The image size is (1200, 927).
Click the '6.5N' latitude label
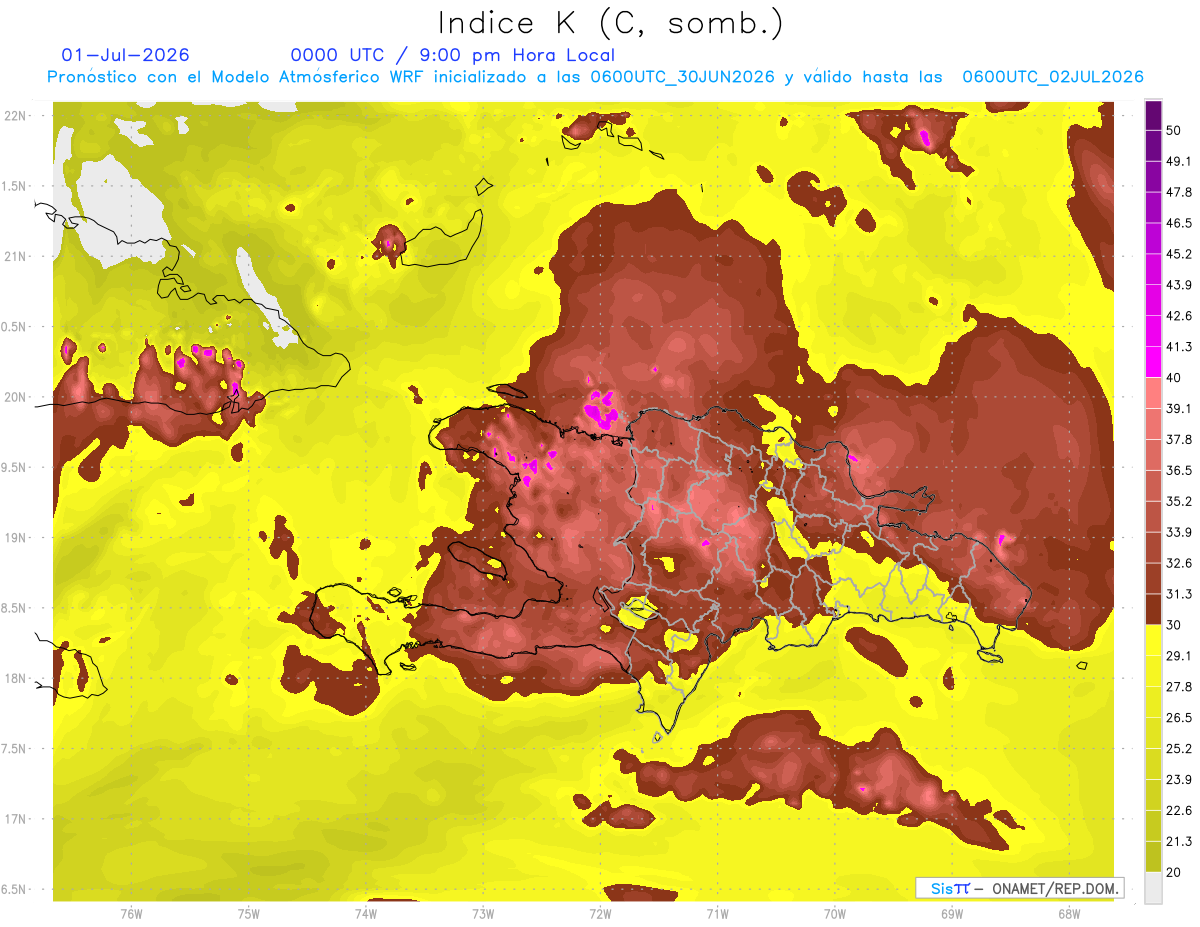14,889
